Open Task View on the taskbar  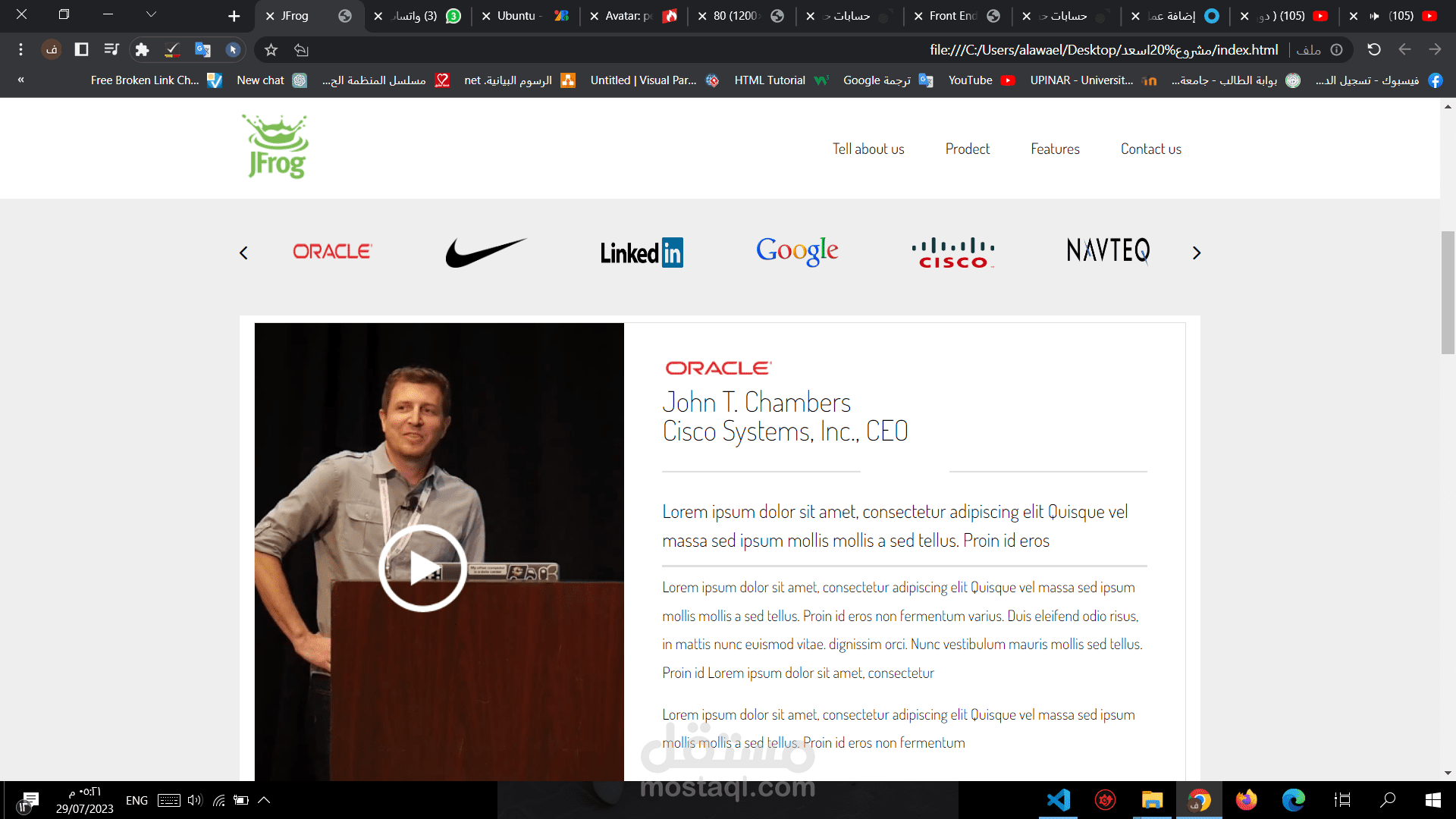point(1342,800)
